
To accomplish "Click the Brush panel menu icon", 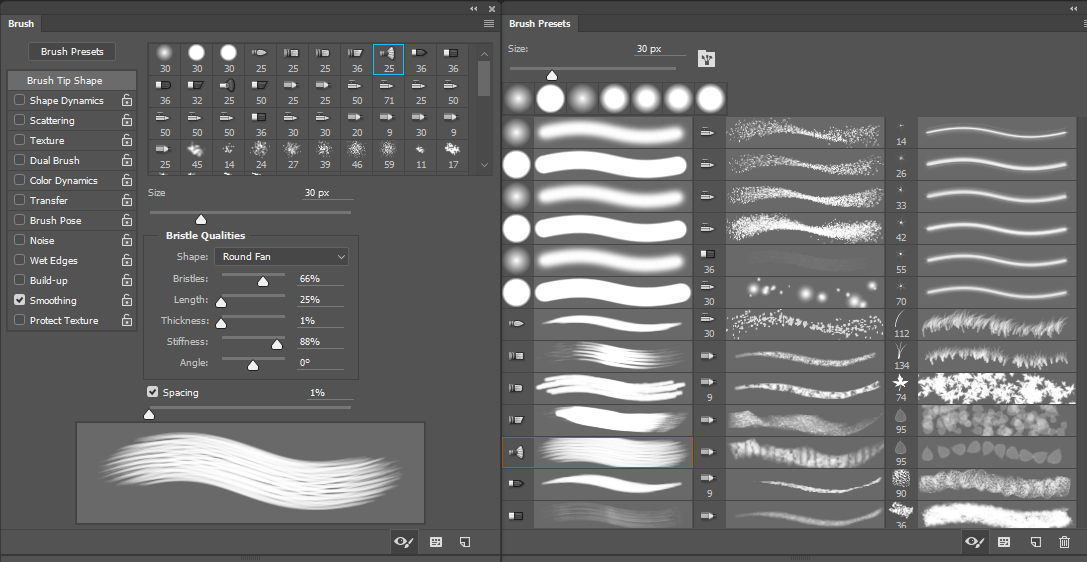I will (488, 23).
